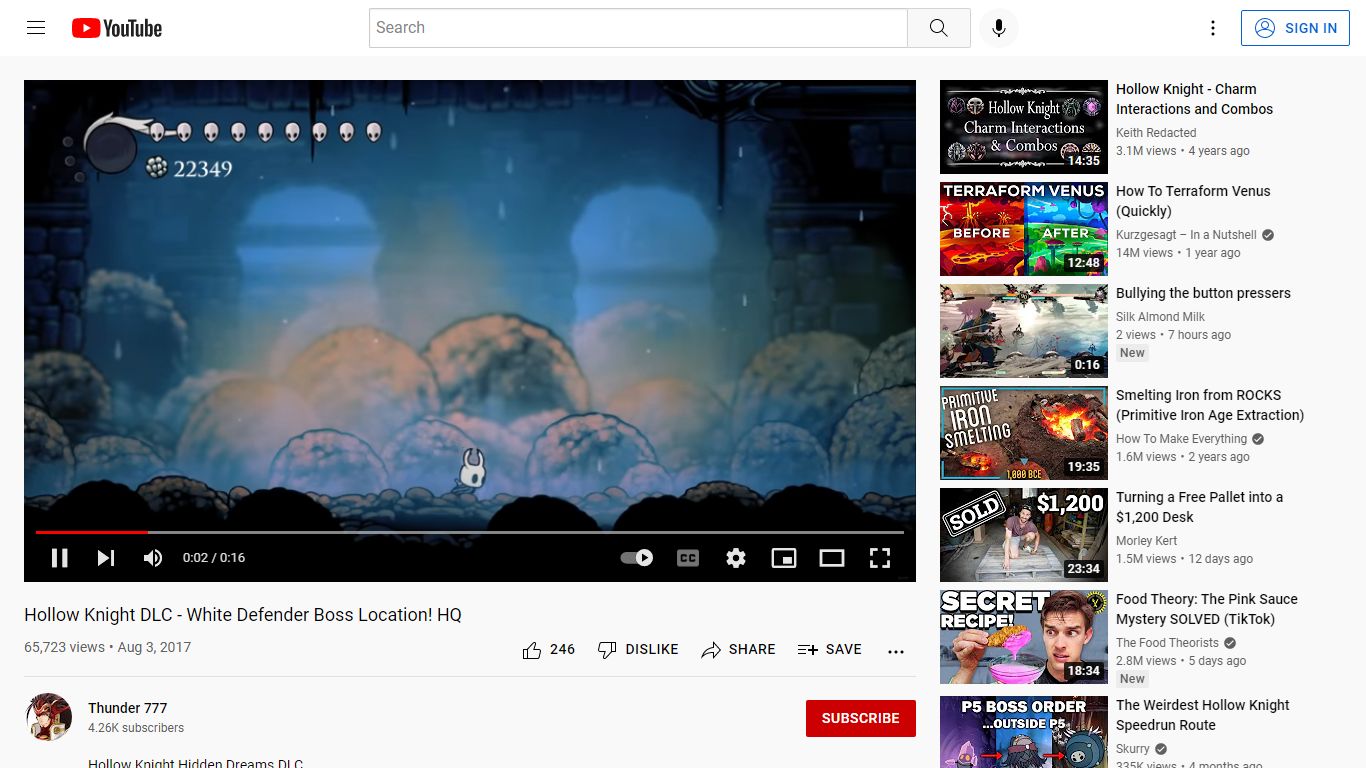Click SHARE under the video
The image size is (1366, 768).
pyautogui.click(x=738, y=650)
